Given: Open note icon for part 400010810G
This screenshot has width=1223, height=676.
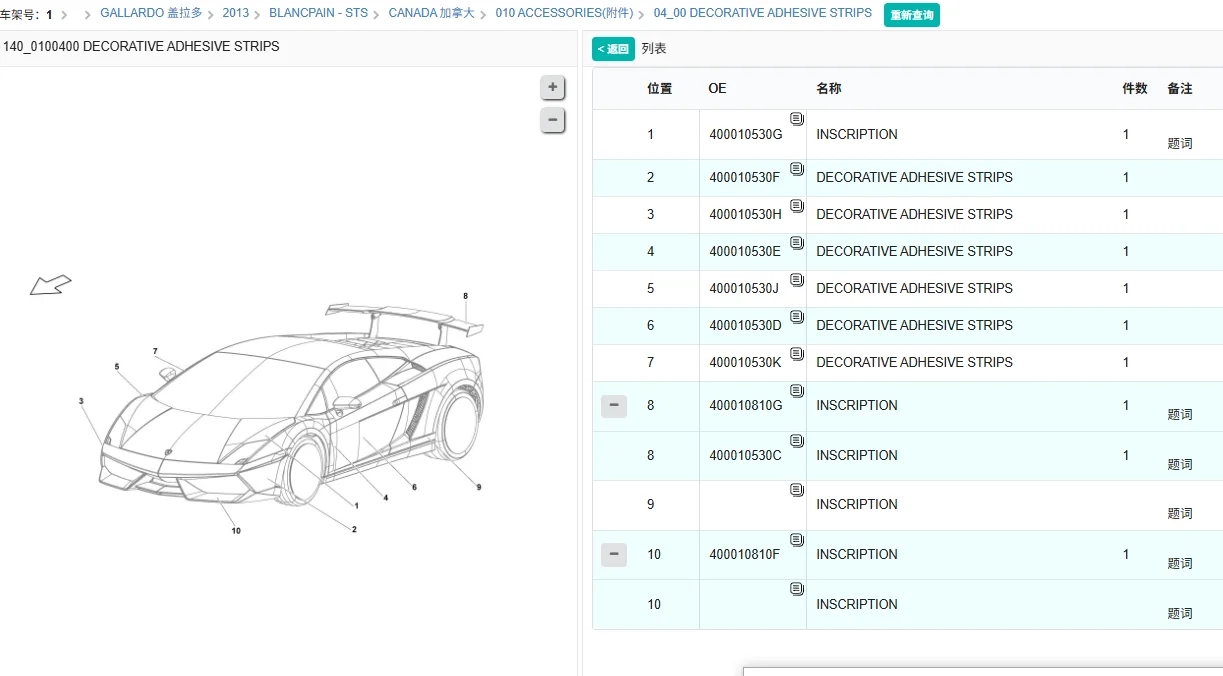Looking at the screenshot, I should [x=797, y=391].
